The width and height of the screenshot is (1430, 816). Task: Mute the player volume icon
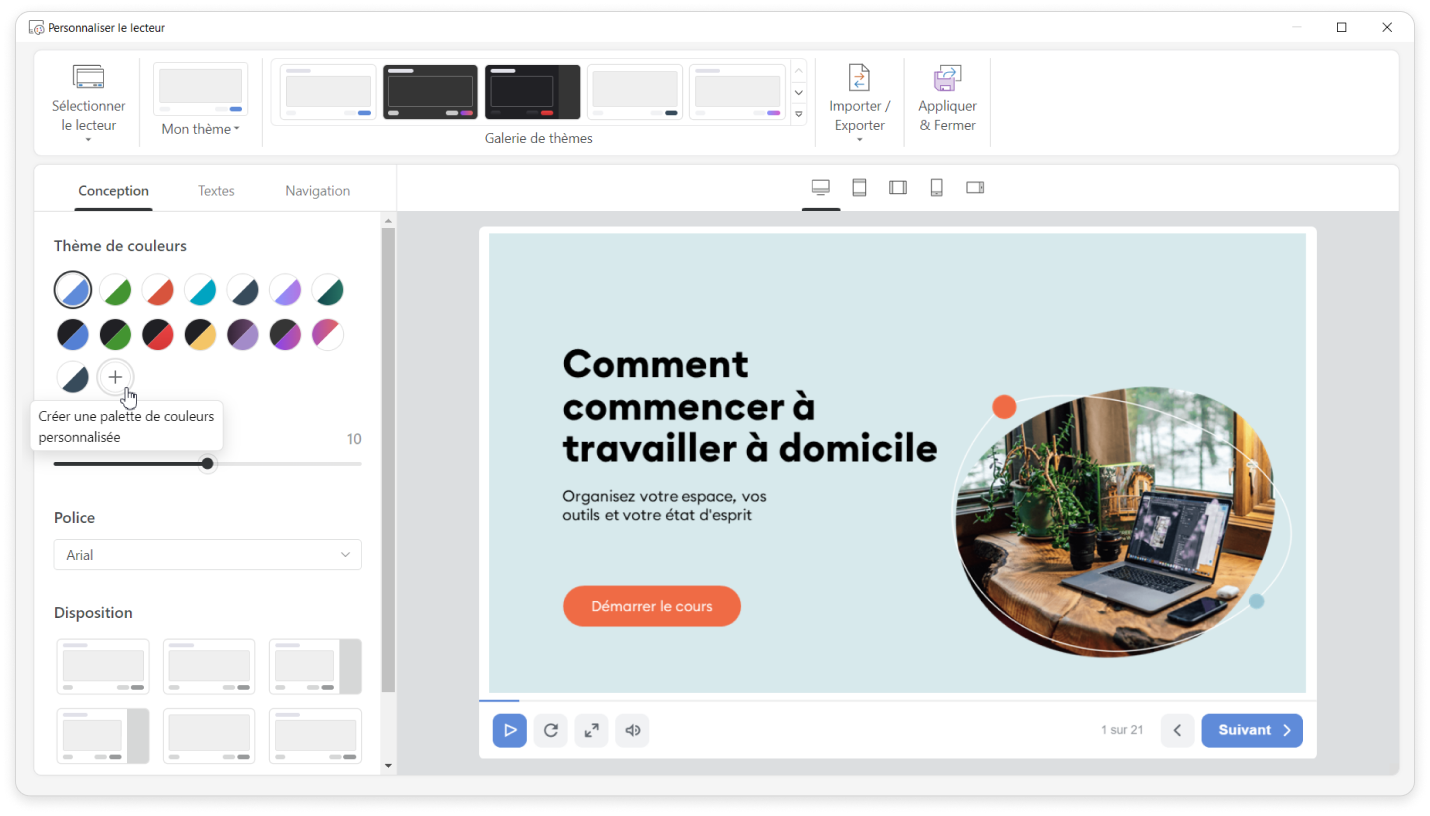tap(632, 730)
